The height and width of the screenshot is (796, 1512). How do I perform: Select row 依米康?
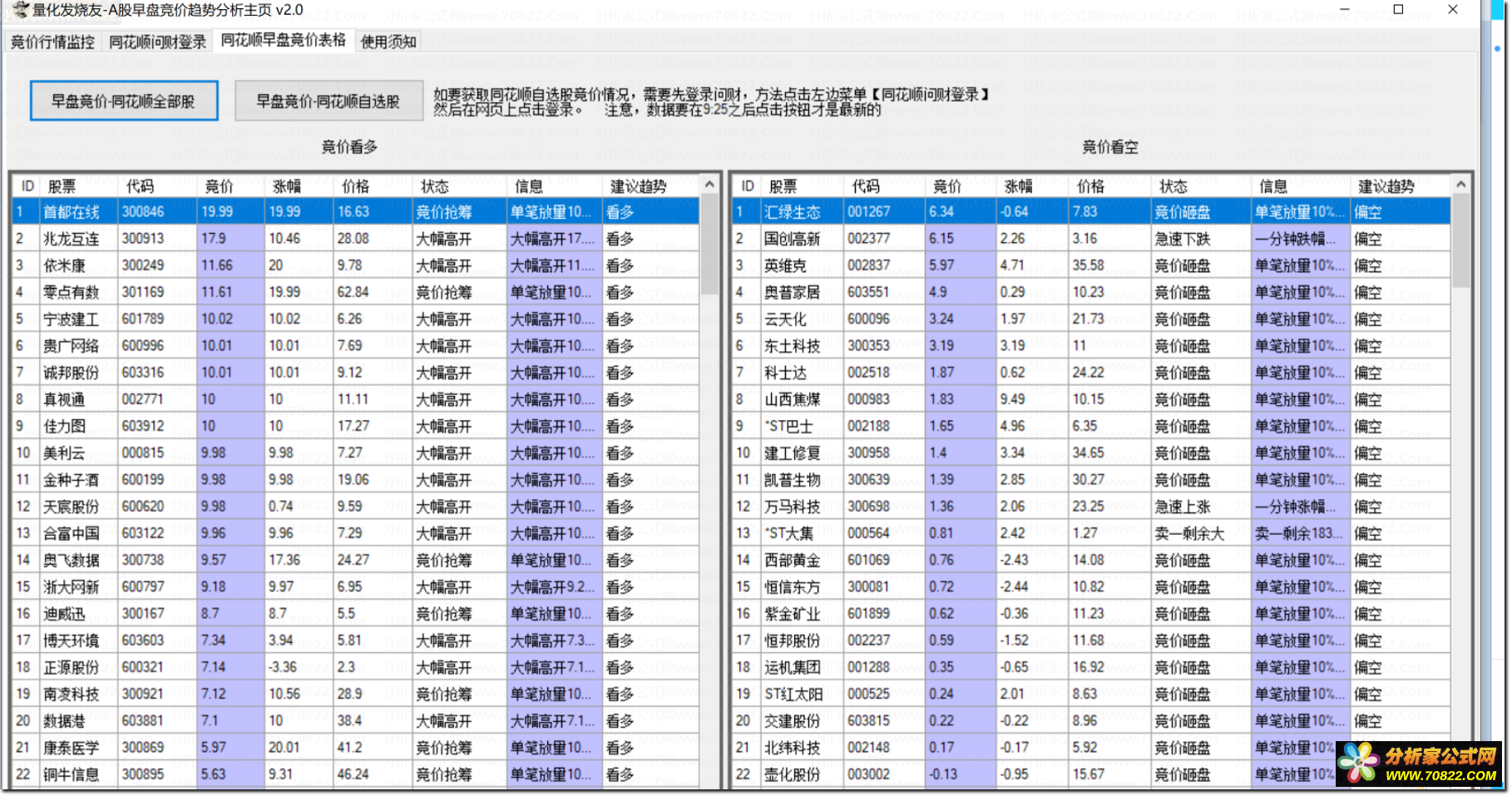(355, 265)
